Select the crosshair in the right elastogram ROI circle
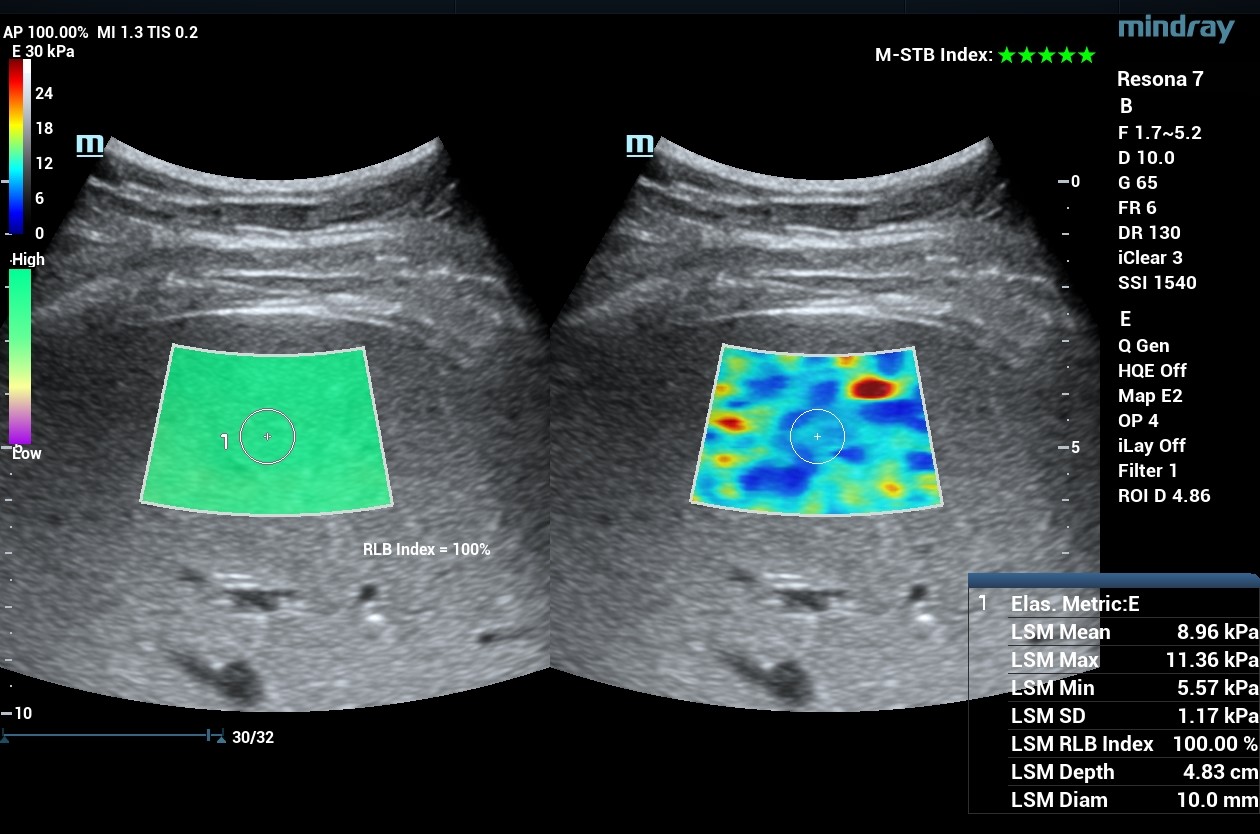 click(x=817, y=437)
